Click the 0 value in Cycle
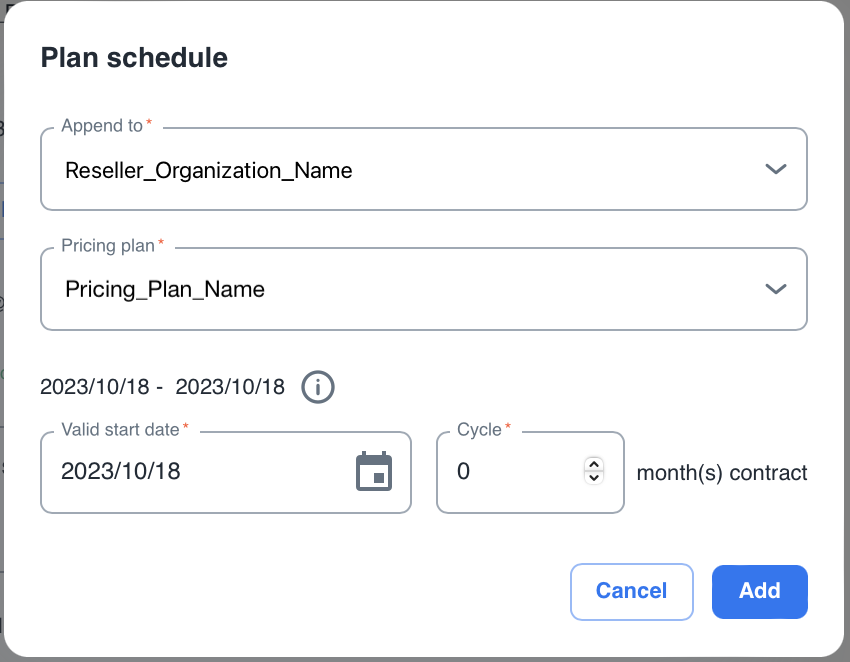Image resolution: width=850 pixels, height=662 pixels. coord(463,472)
